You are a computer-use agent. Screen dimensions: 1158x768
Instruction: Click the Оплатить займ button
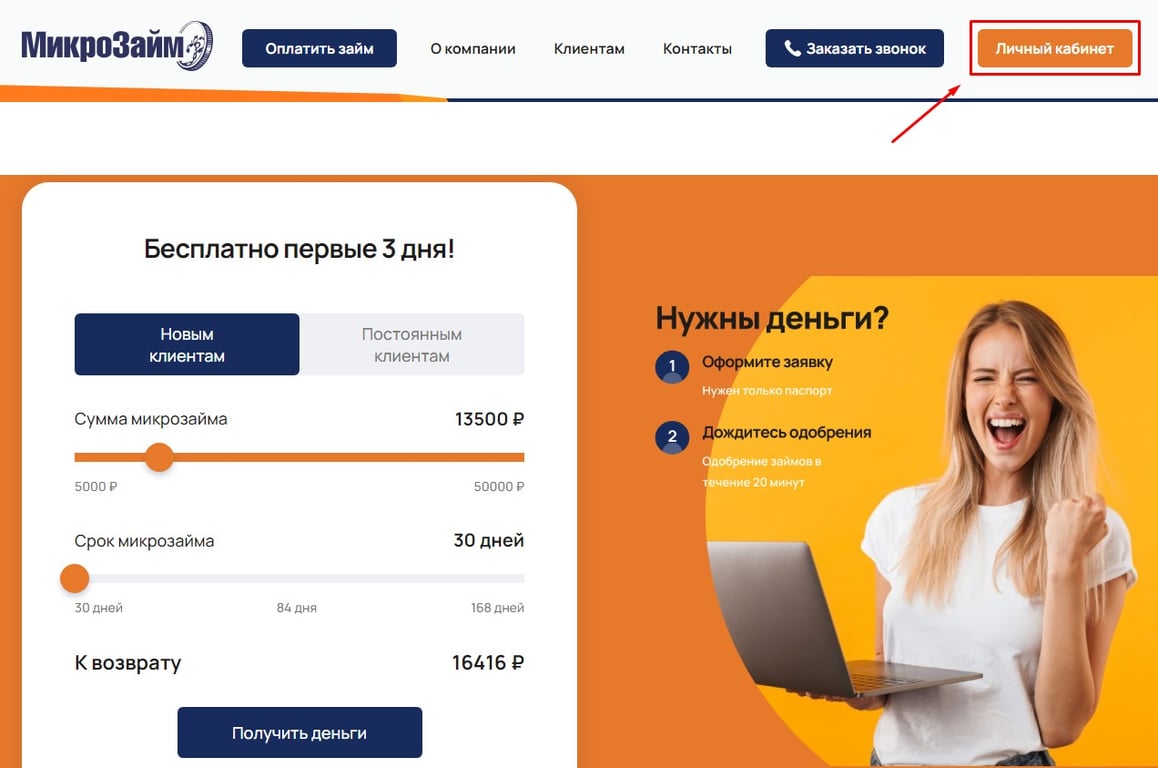(319, 49)
